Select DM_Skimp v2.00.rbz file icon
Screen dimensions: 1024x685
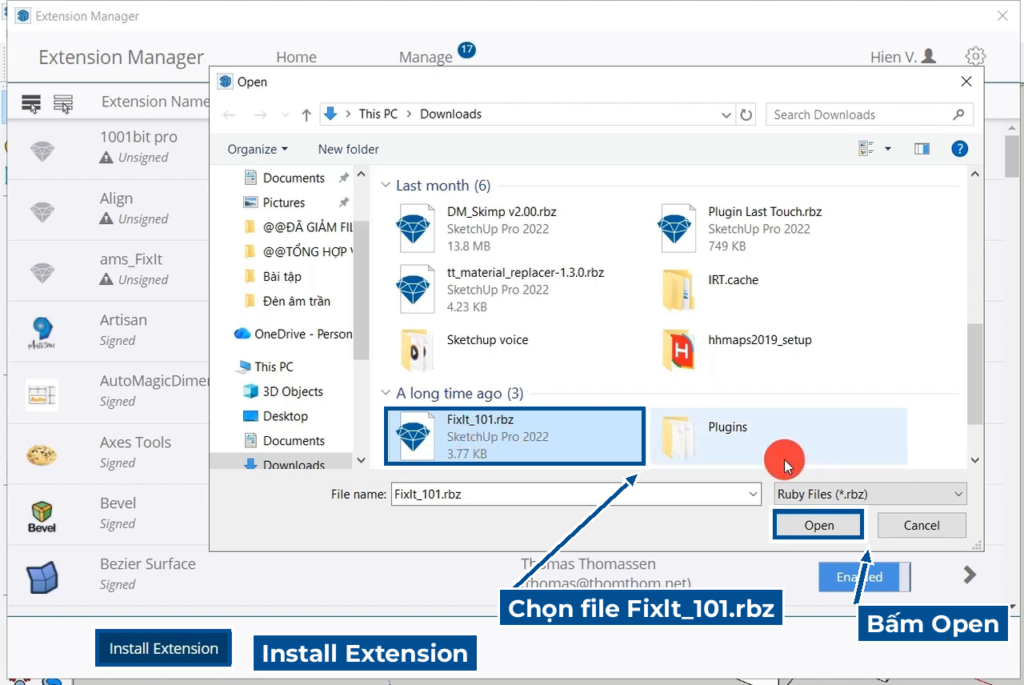click(x=415, y=229)
